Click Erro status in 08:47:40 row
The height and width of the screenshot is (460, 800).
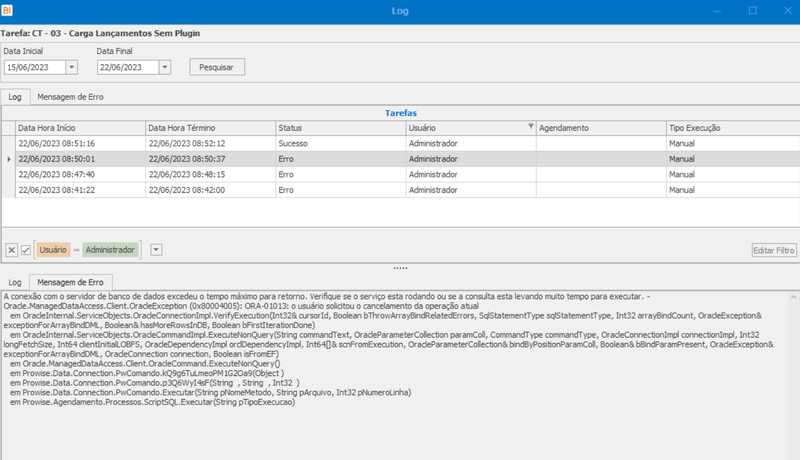341,174
